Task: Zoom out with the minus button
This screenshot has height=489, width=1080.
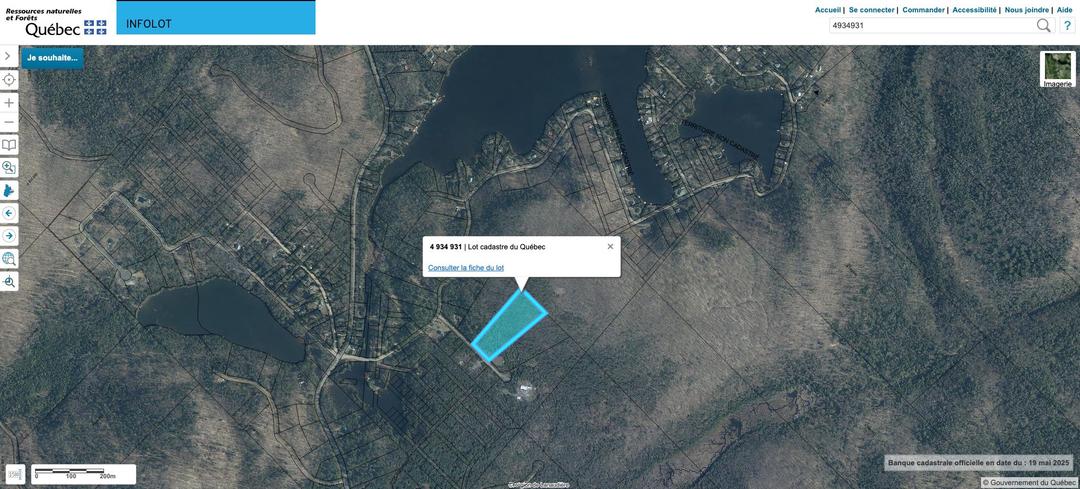Action: tap(9, 122)
